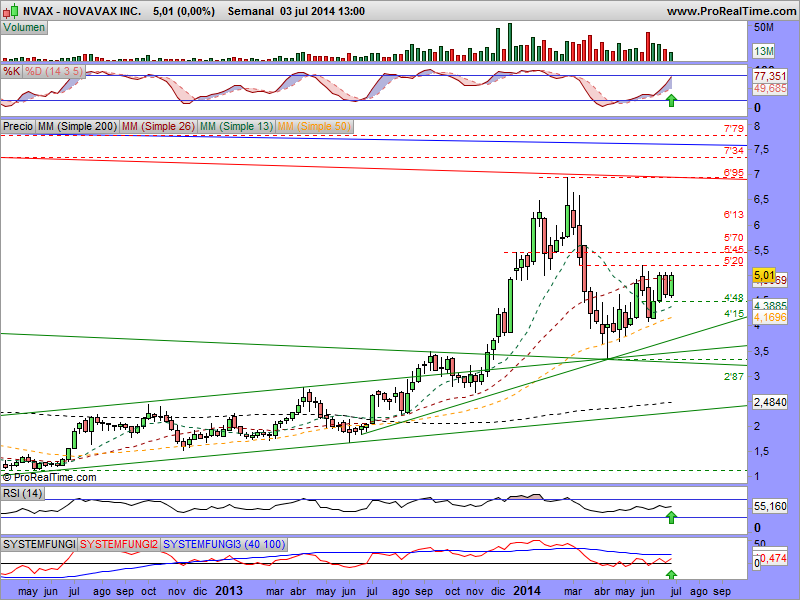Click the 13M volume value tag
The height and width of the screenshot is (600, 800).
pyautogui.click(x=764, y=51)
